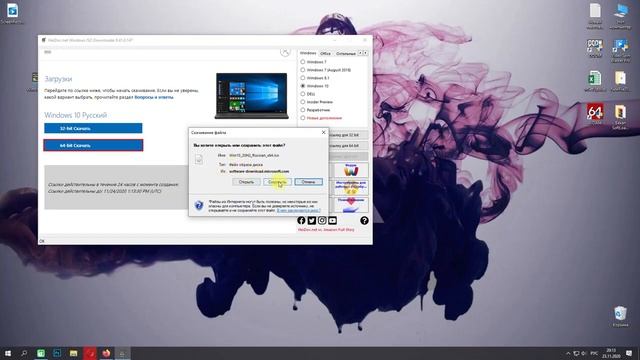
Task: Open taskbar search magnifier
Action: coord(24,353)
